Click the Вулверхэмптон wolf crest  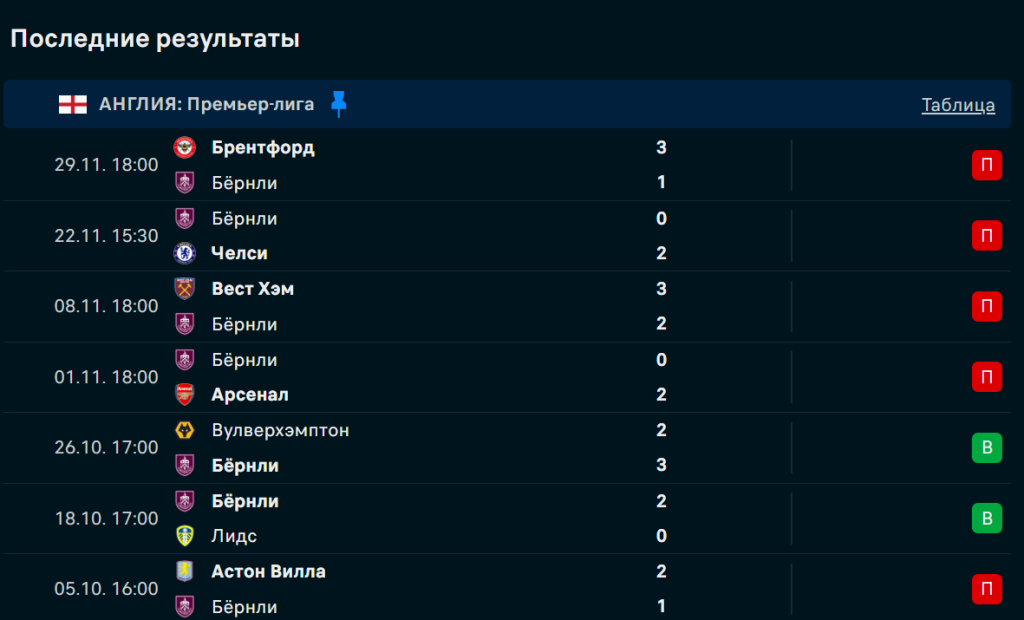(x=185, y=430)
